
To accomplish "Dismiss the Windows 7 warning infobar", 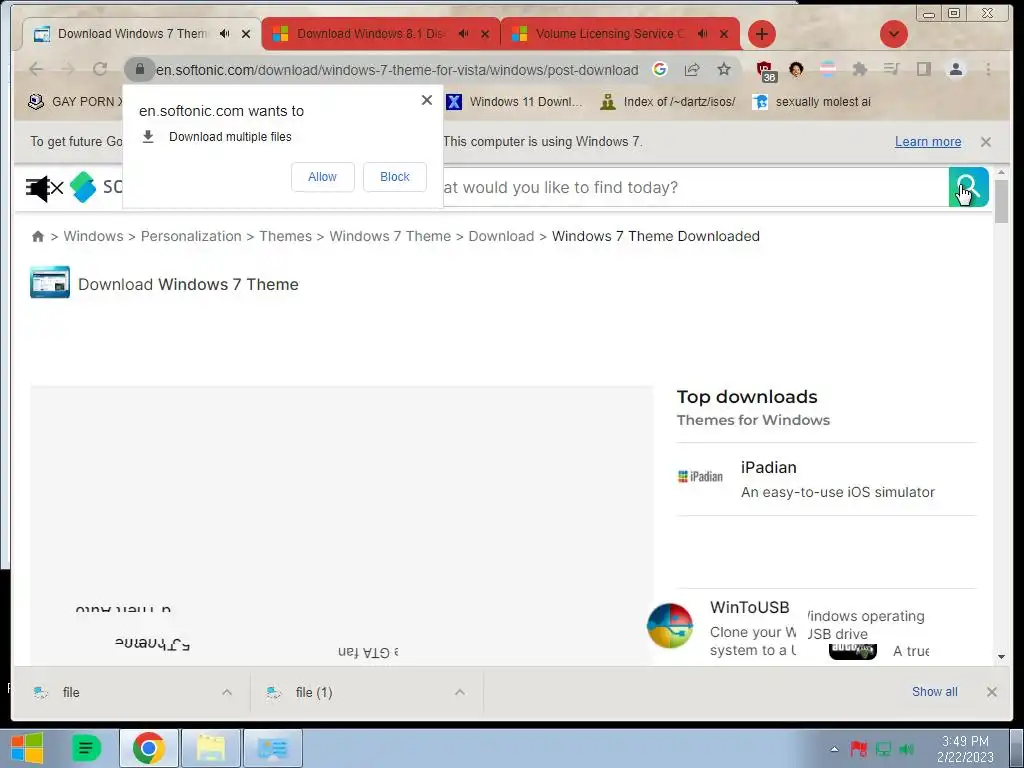I will point(986,142).
